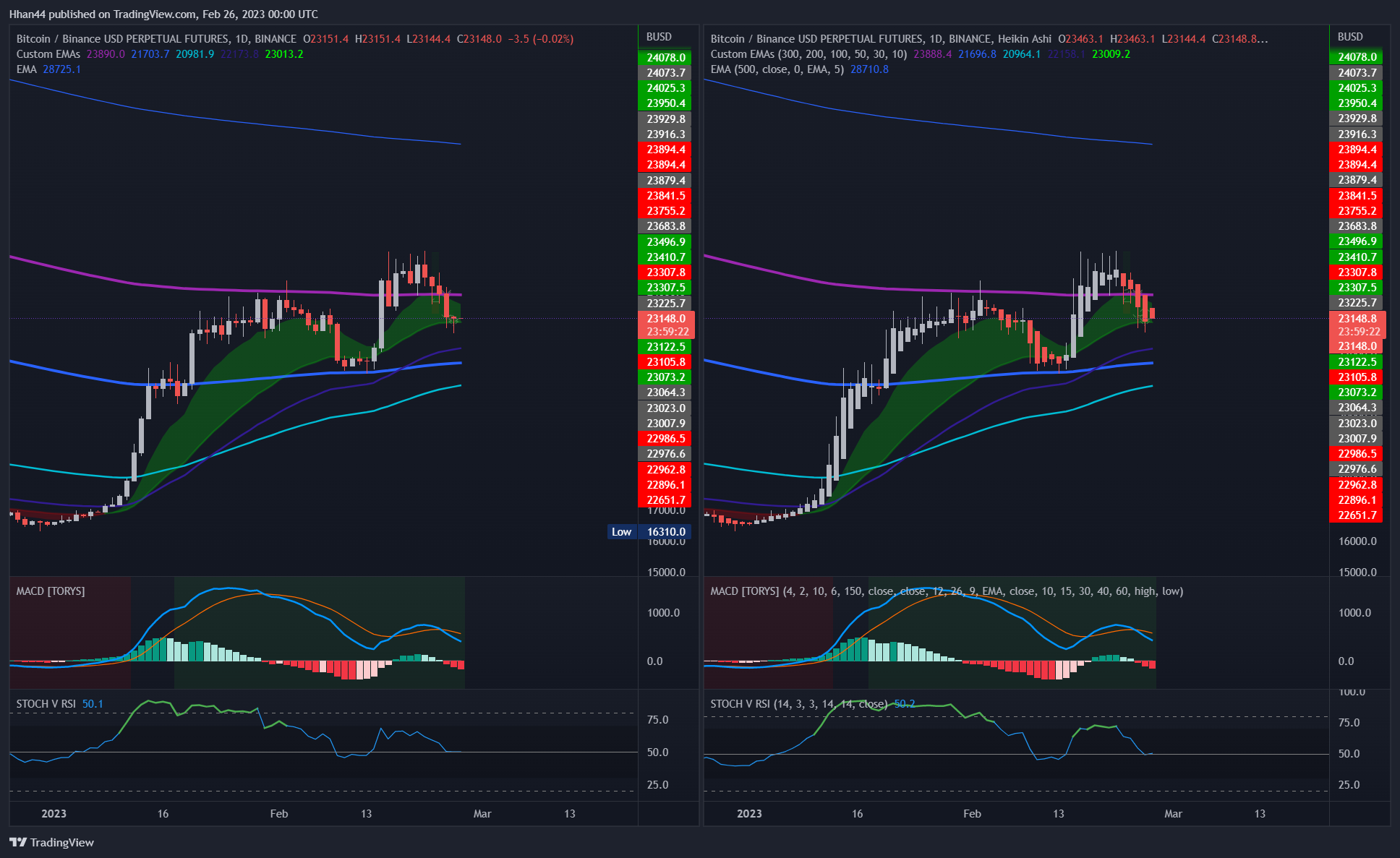
Task: Click the 16 label on right time axis
Action: tap(857, 814)
